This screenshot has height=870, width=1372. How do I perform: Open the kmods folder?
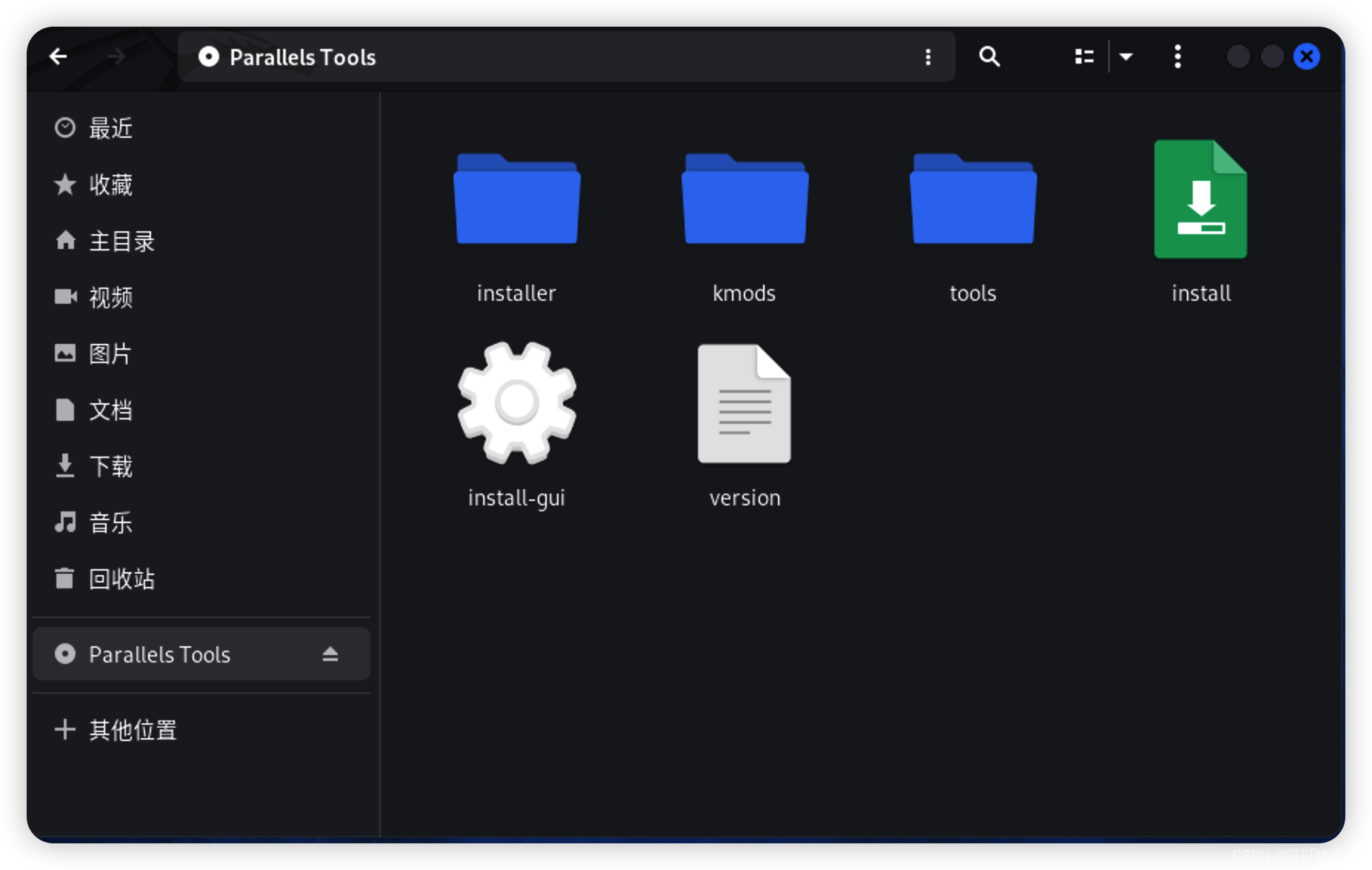coord(745,199)
